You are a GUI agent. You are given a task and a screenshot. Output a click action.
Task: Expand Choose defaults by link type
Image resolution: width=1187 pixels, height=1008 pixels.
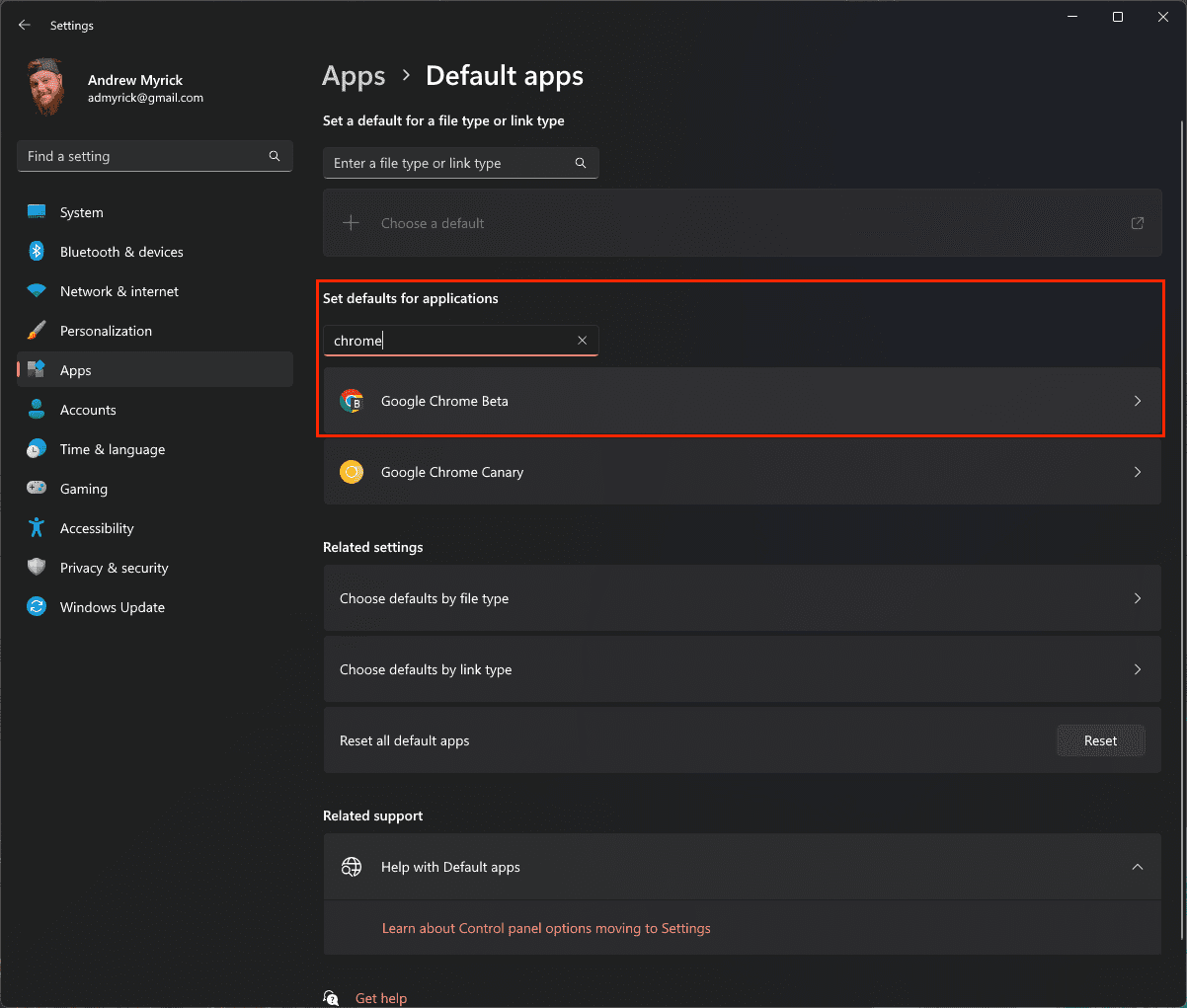743,669
